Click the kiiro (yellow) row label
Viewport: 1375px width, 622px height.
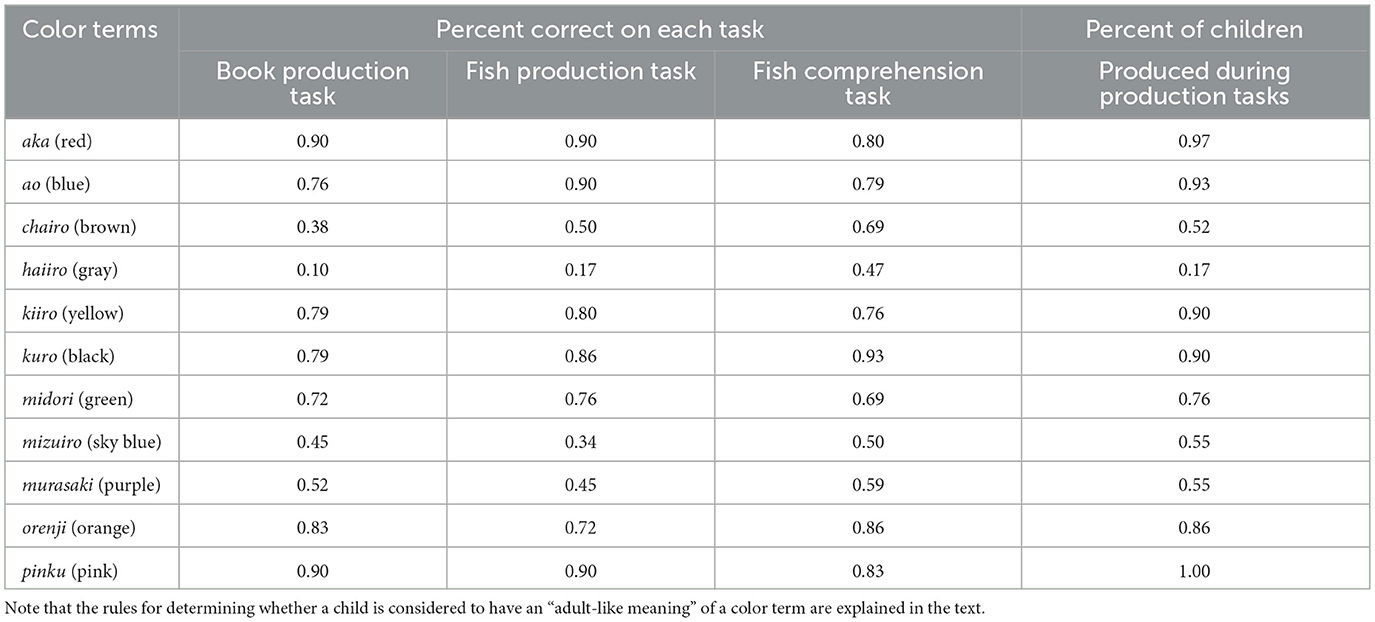pos(74,313)
